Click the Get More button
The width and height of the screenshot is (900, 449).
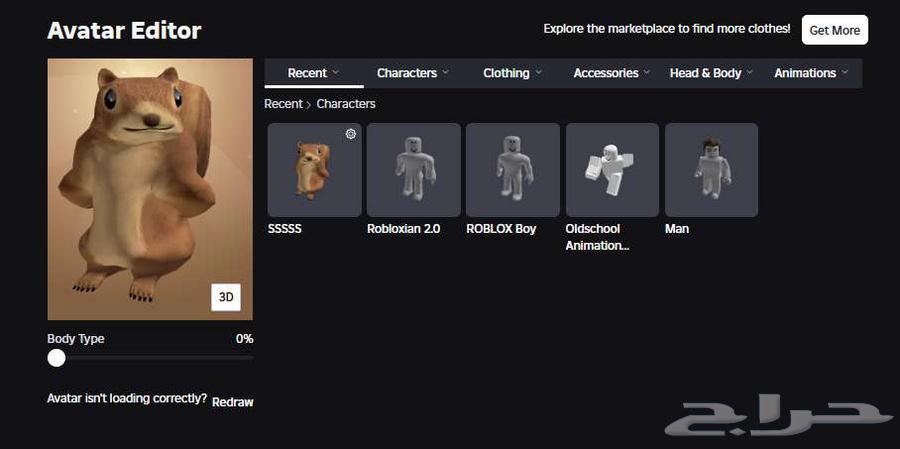[x=835, y=30]
